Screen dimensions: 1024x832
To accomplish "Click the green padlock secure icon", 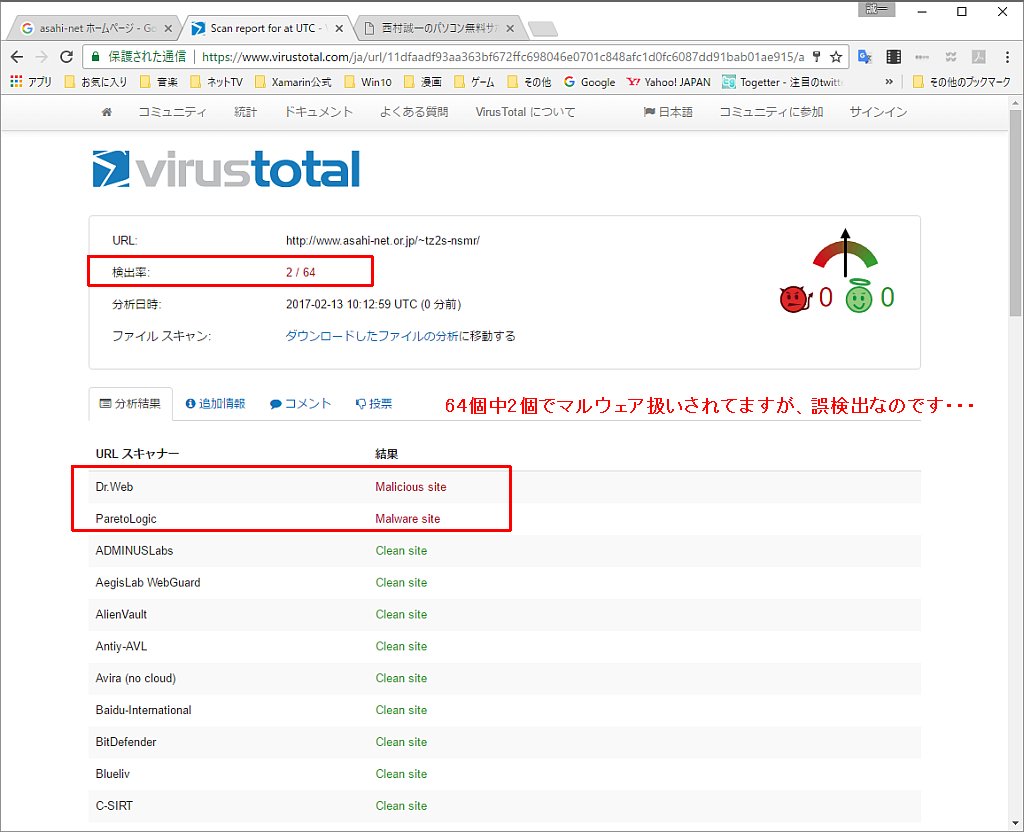I will tap(95, 57).
